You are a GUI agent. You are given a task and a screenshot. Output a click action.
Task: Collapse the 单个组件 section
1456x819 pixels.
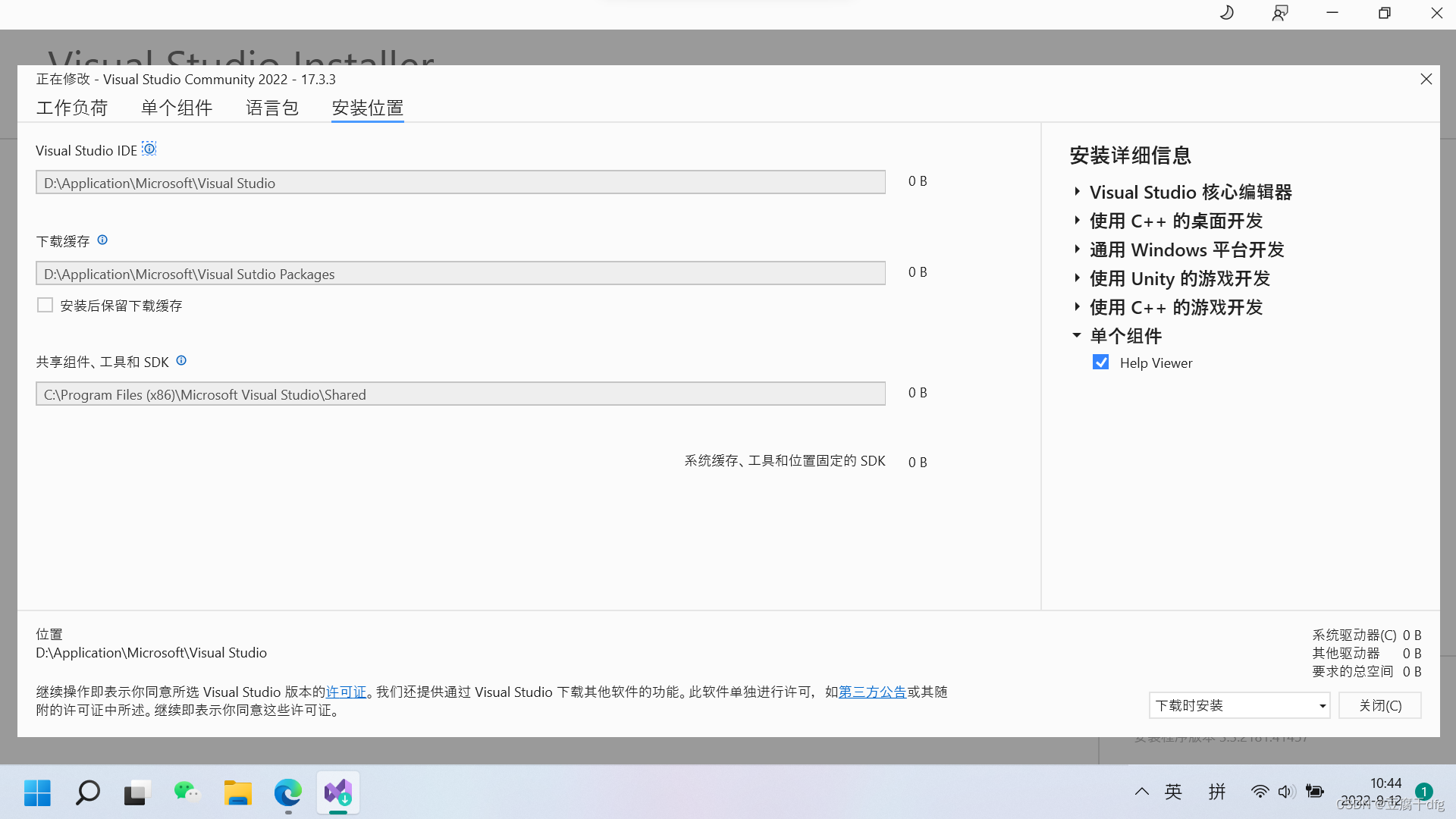click(x=1078, y=335)
